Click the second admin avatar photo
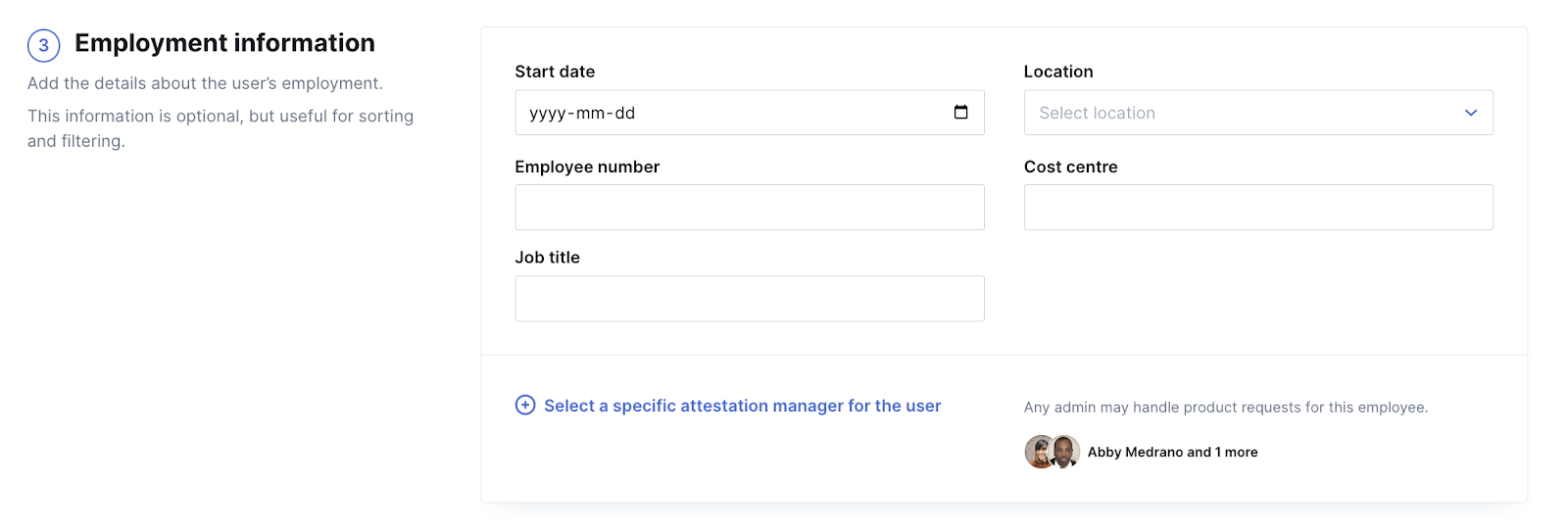 point(1065,452)
